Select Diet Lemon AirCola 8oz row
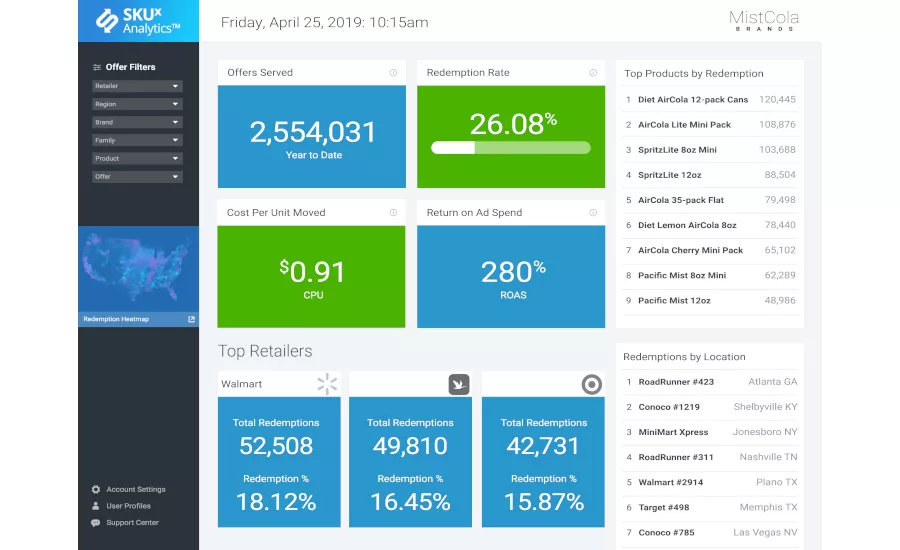Screen dimensions: 900x550 click(x=711, y=225)
